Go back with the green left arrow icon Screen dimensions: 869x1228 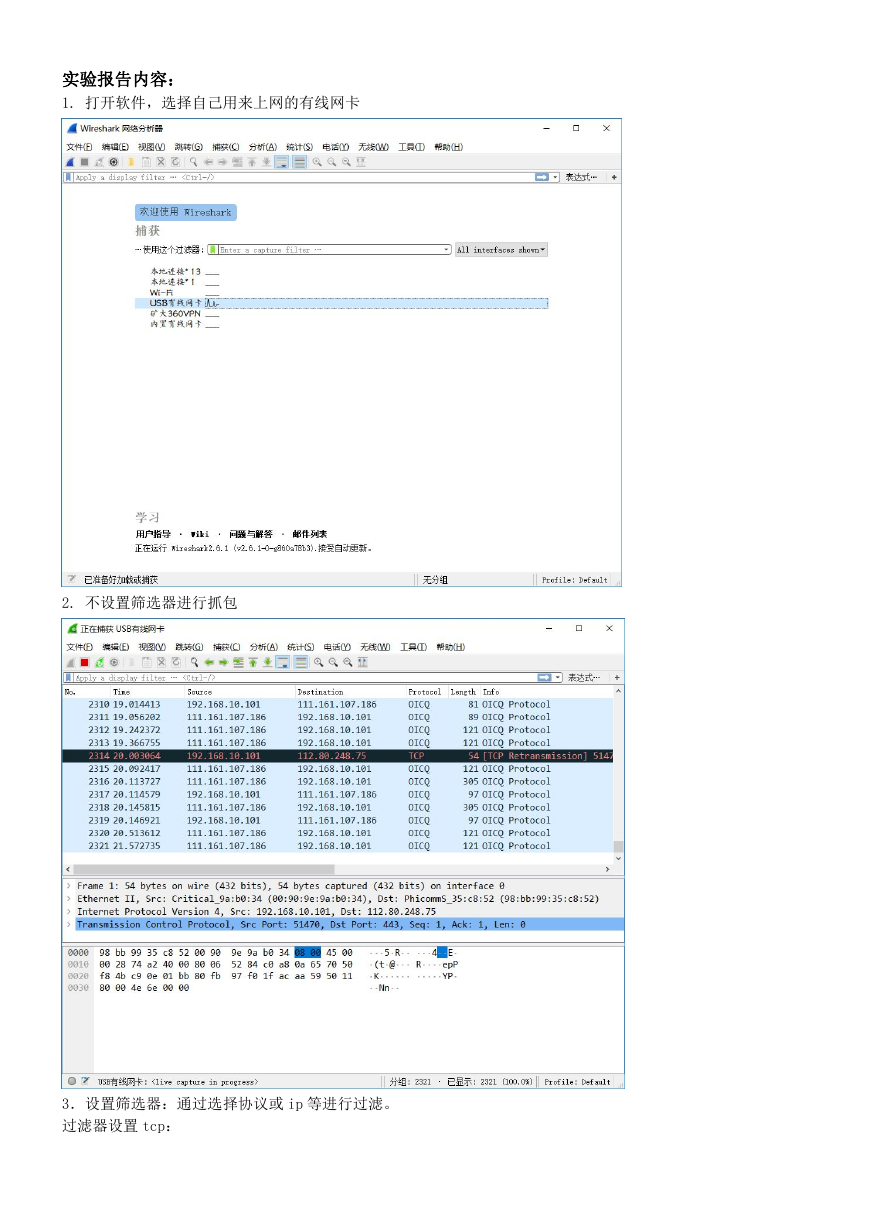click(209, 662)
